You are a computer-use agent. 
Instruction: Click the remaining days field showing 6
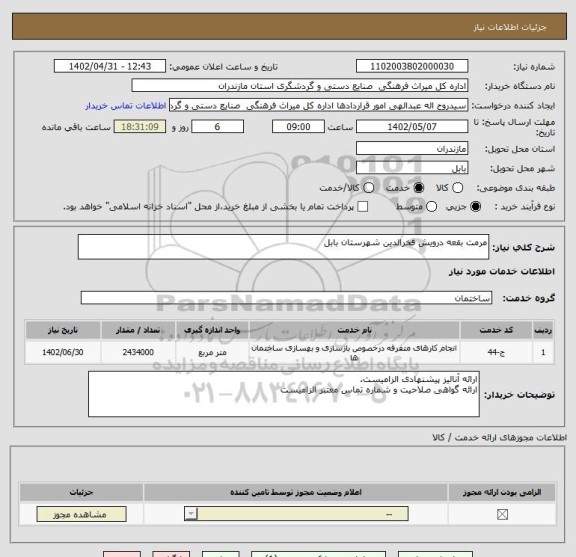(217, 127)
